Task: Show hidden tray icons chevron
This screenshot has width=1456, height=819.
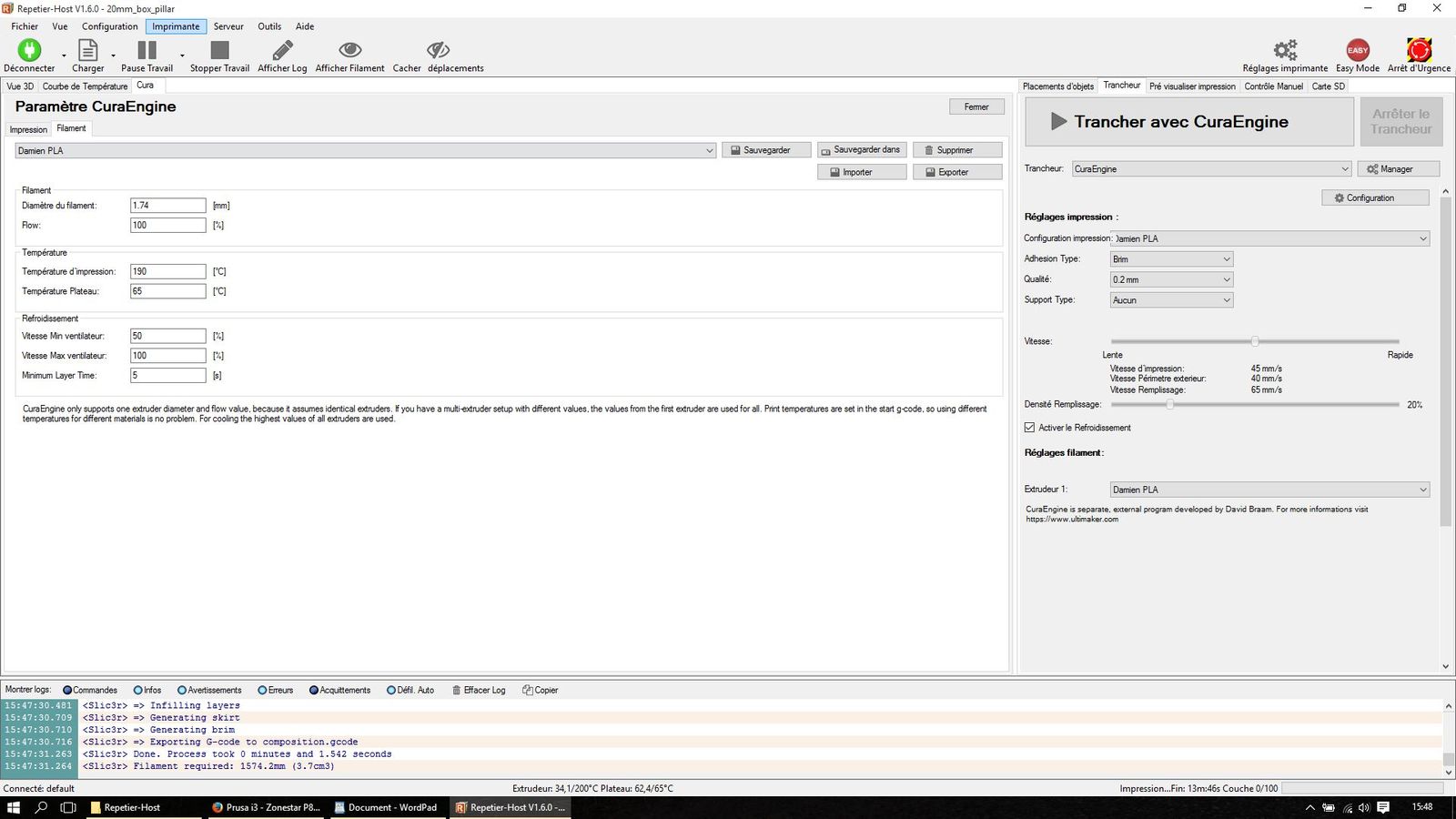Action: click(x=1310, y=807)
